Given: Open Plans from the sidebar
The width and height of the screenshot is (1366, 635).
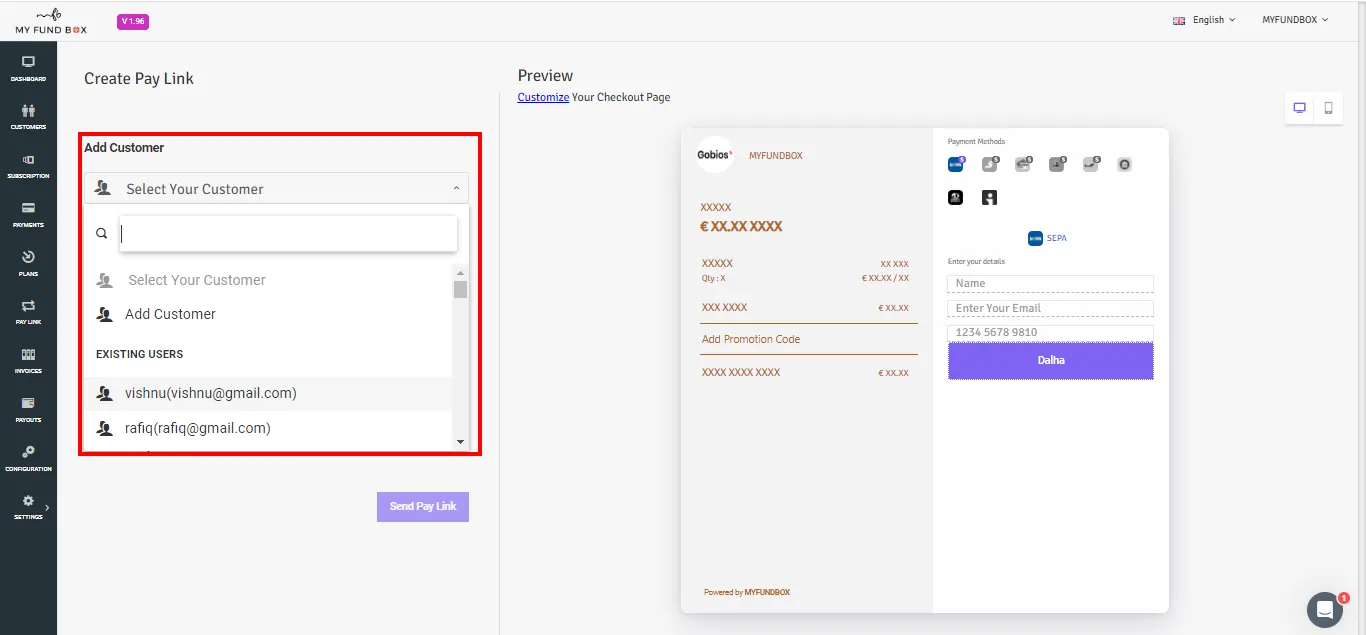Looking at the screenshot, I should pos(28,263).
